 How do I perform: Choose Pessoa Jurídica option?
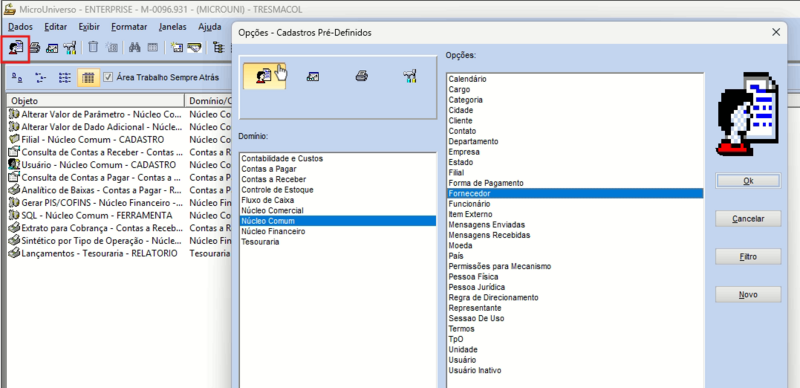click(575, 287)
